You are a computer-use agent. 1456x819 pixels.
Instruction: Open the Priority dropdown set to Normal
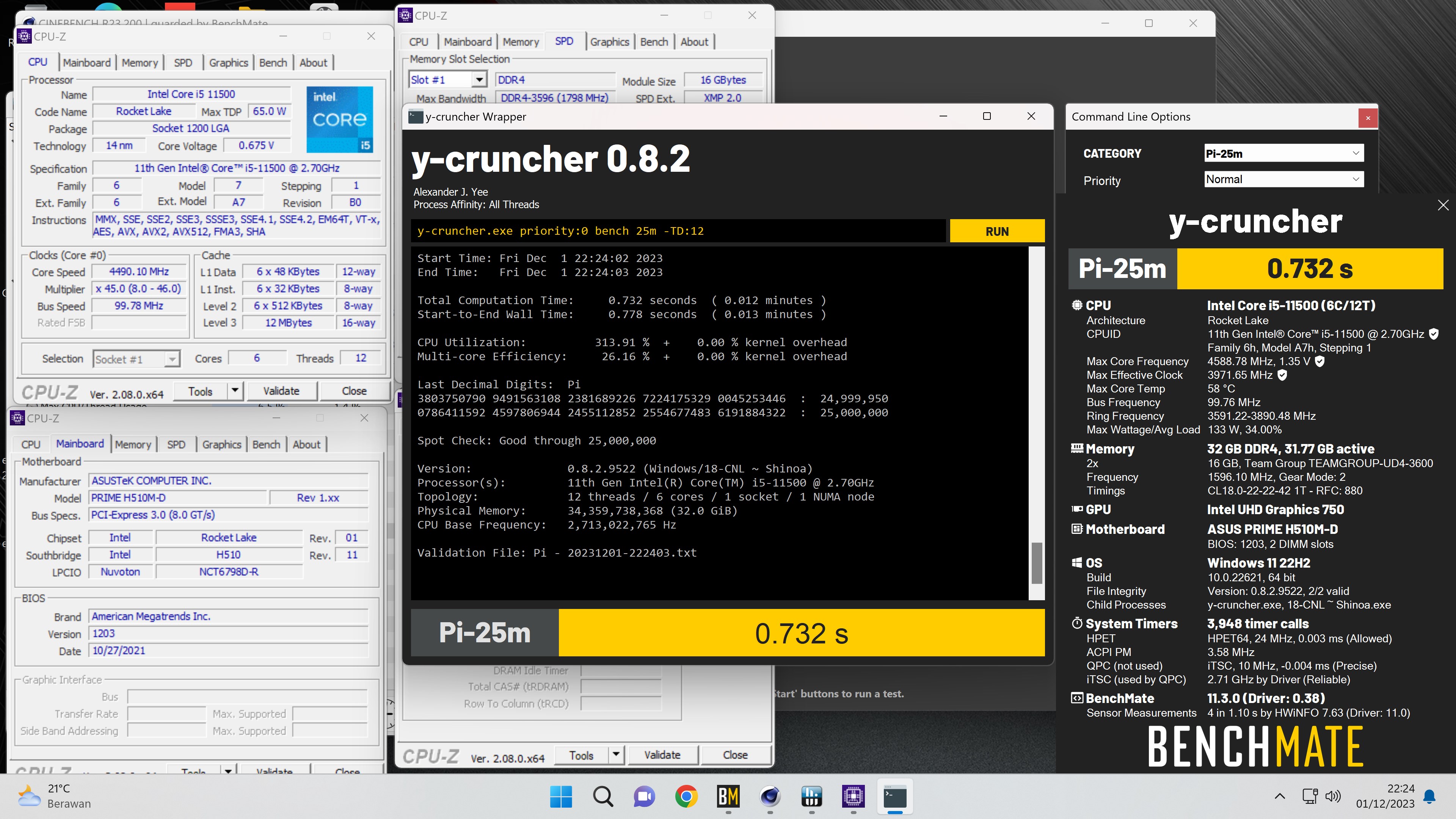click(1283, 179)
